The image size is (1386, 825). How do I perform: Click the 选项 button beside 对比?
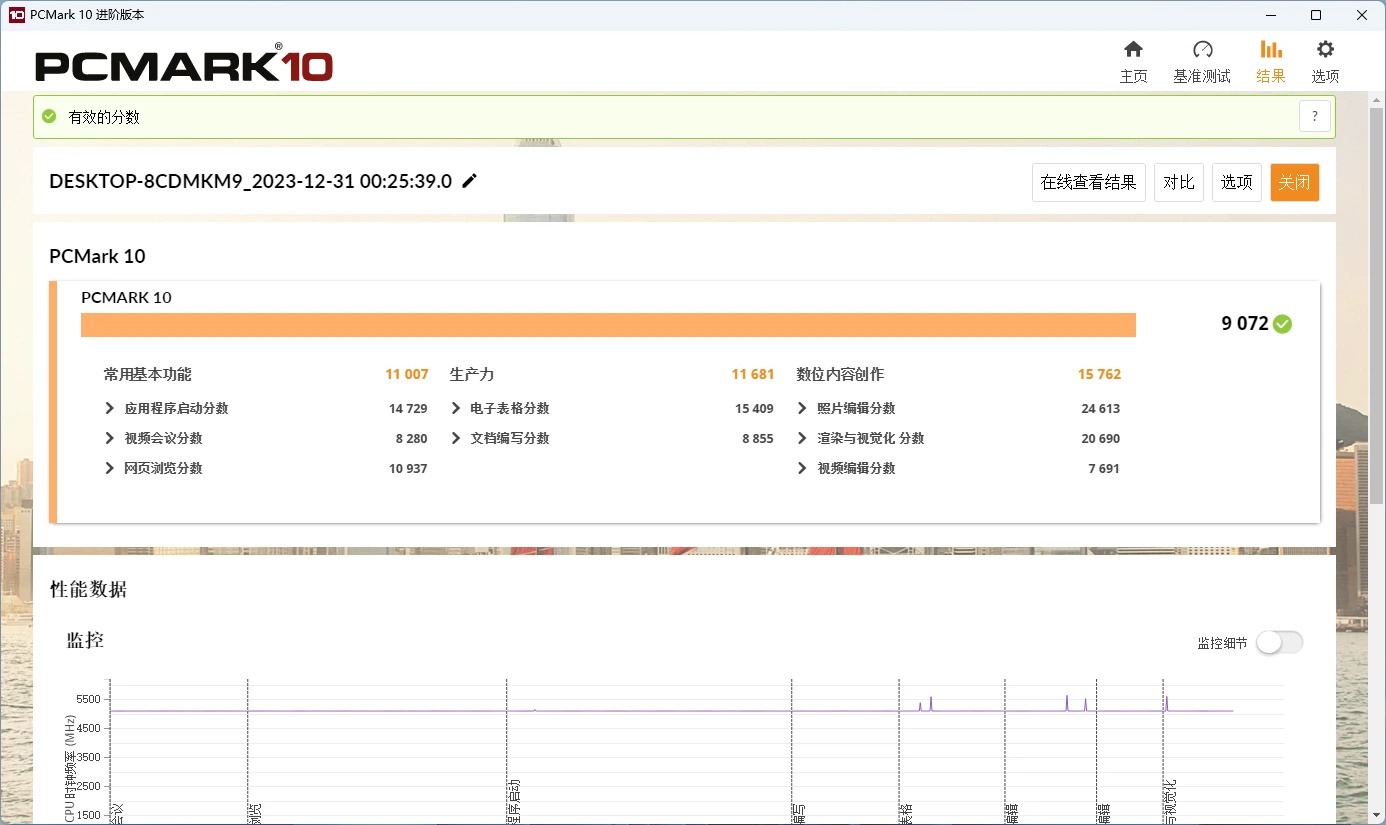tap(1237, 182)
